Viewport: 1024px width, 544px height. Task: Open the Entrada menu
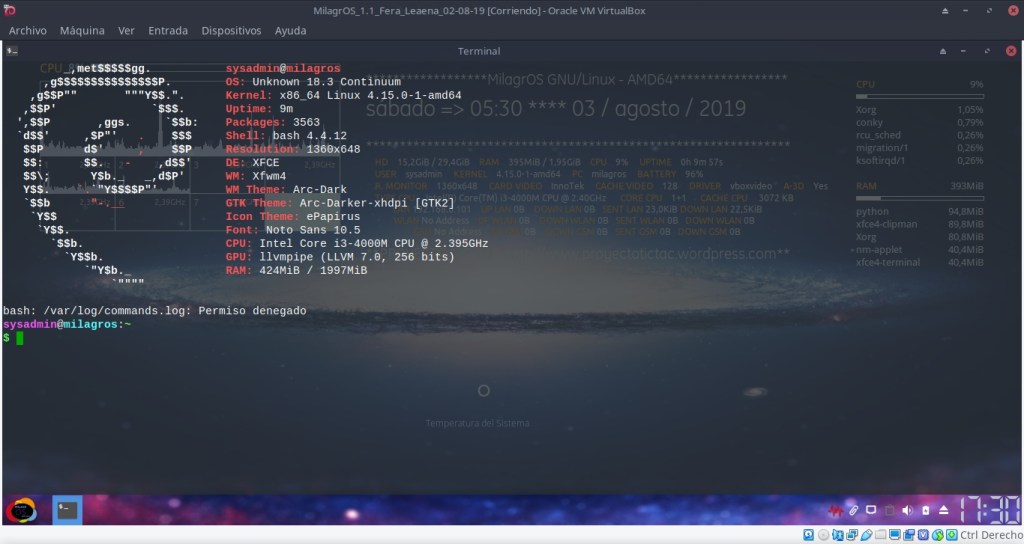[167, 31]
